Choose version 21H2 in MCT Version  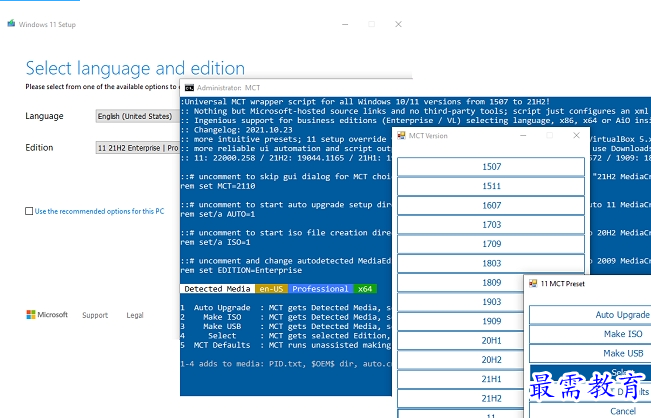[x=461, y=398]
